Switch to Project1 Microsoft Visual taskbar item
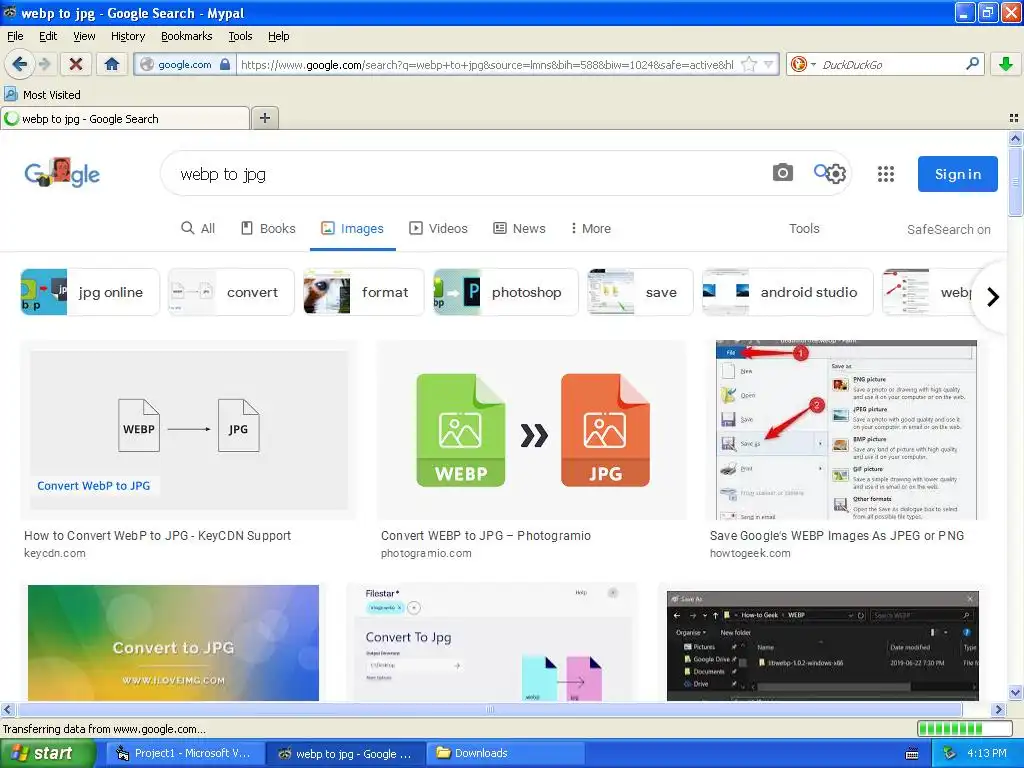Viewport: 1024px width, 768px height. click(184, 753)
